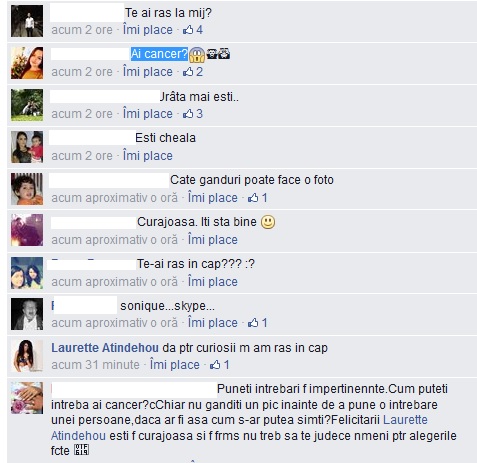
Task: Click 'acum 31 minute' timestamp
Action: tap(95, 365)
